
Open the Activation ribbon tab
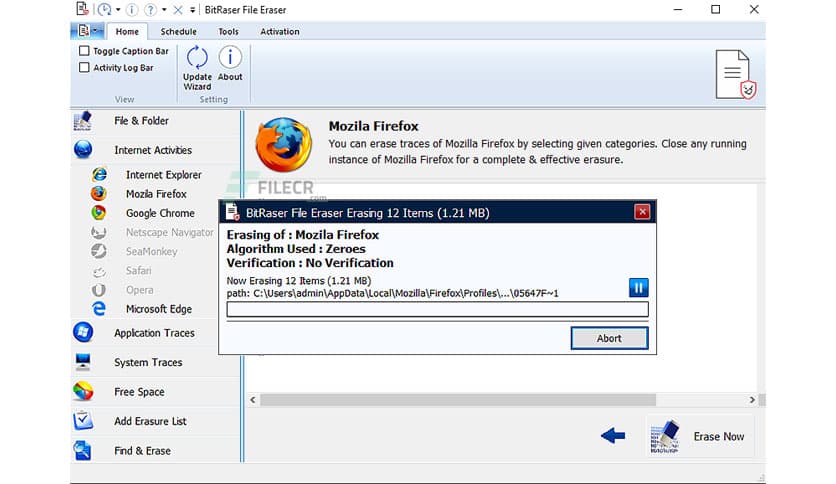(x=279, y=31)
